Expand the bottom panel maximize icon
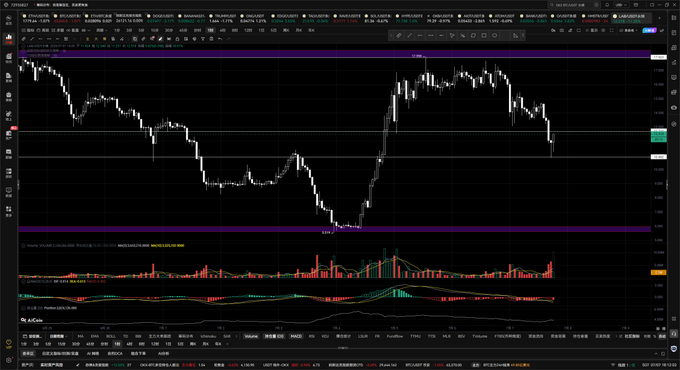 click(663, 354)
